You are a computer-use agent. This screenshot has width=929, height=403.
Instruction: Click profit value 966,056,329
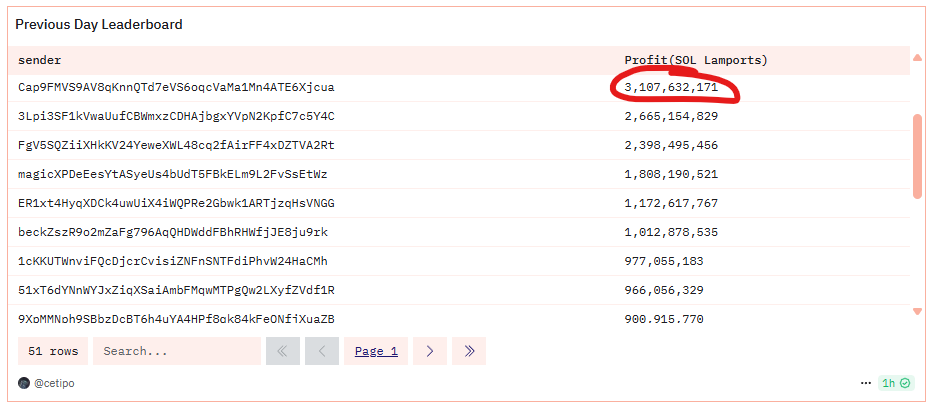click(664, 290)
